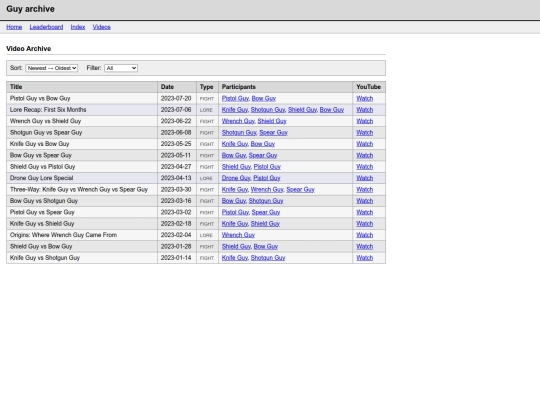Open Shield Guy in the Lore Recap row

coord(302,110)
